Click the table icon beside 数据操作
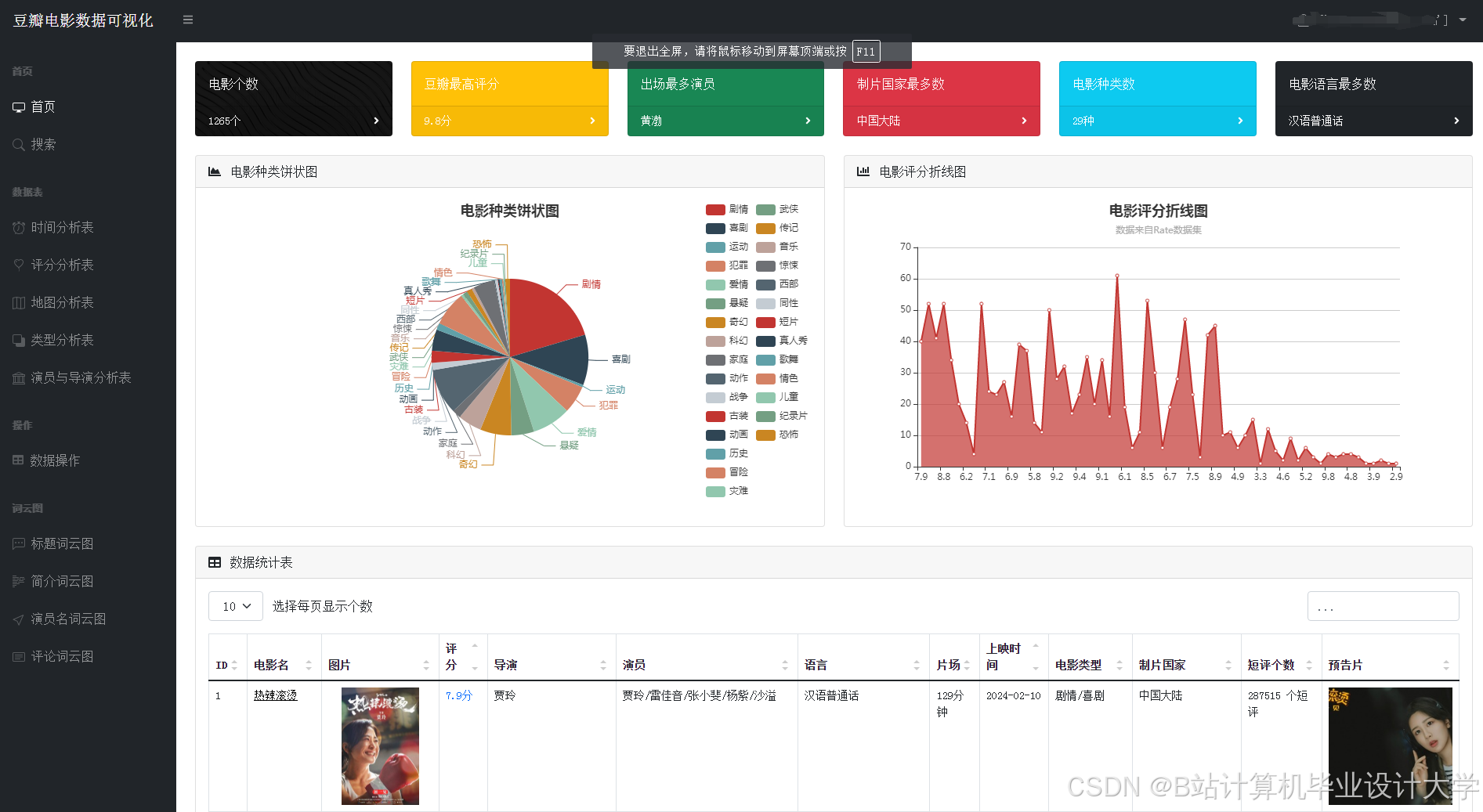Image resolution: width=1483 pixels, height=812 pixels. point(18,460)
